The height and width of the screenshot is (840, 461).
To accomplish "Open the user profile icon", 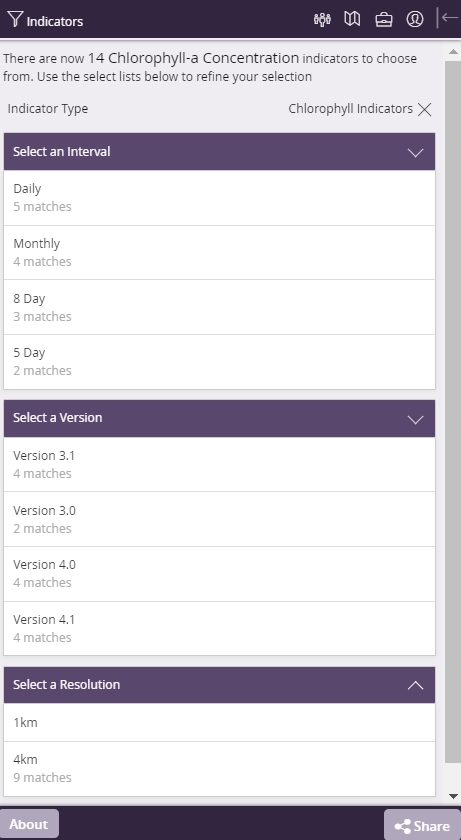I will pyautogui.click(x=415, y=19).
